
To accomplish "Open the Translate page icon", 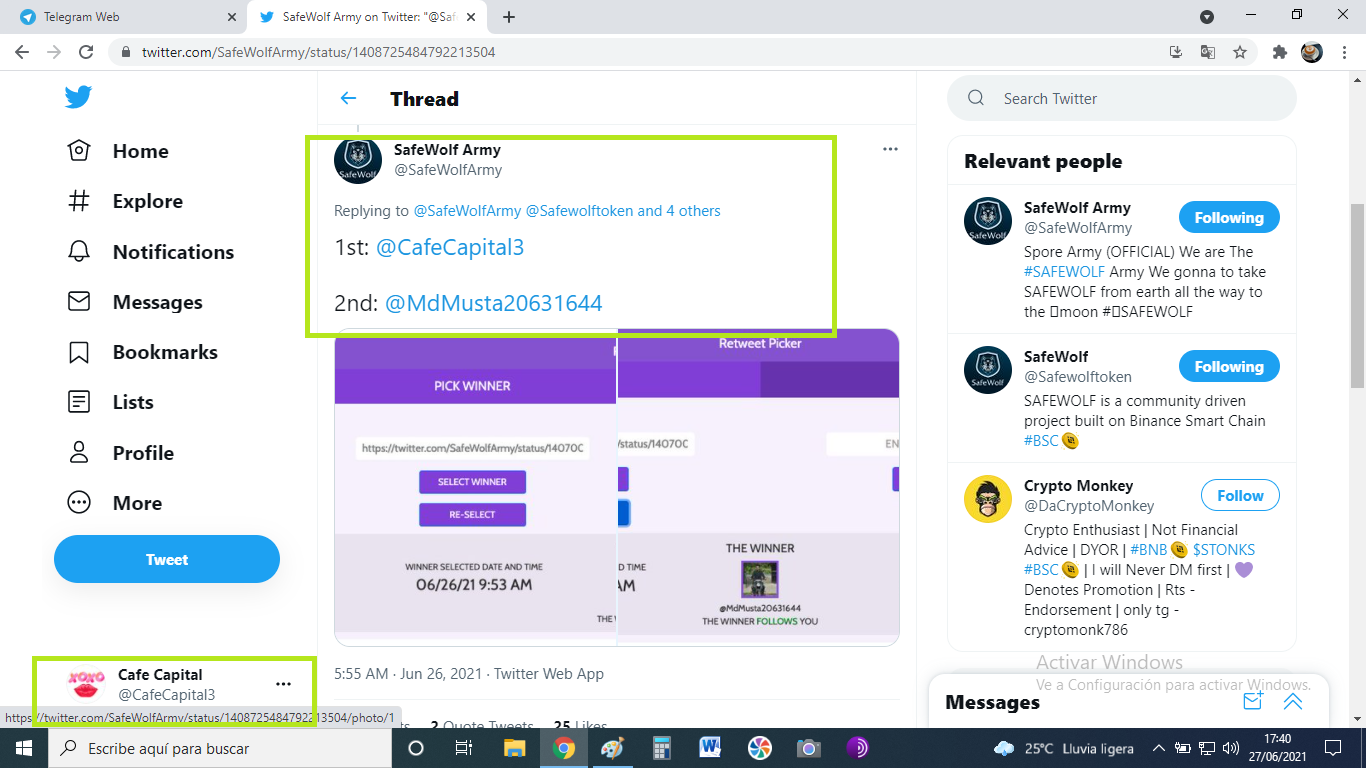I will tap(1208, 52).
